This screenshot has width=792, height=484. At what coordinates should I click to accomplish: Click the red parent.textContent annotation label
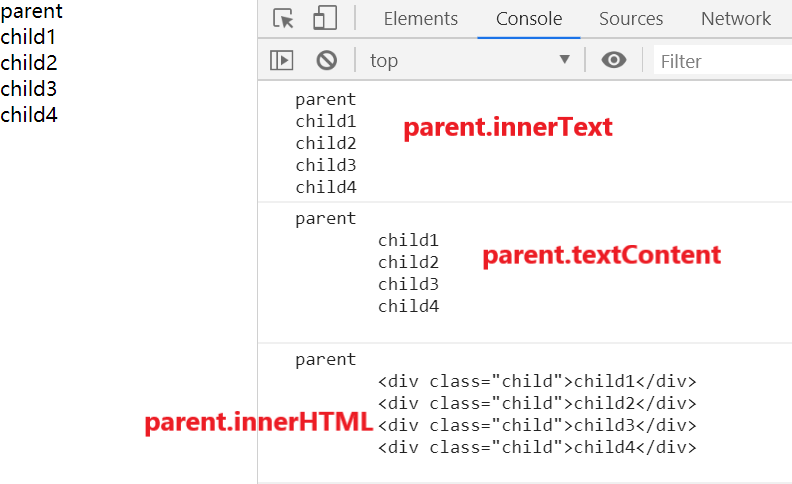click(601, 255)
